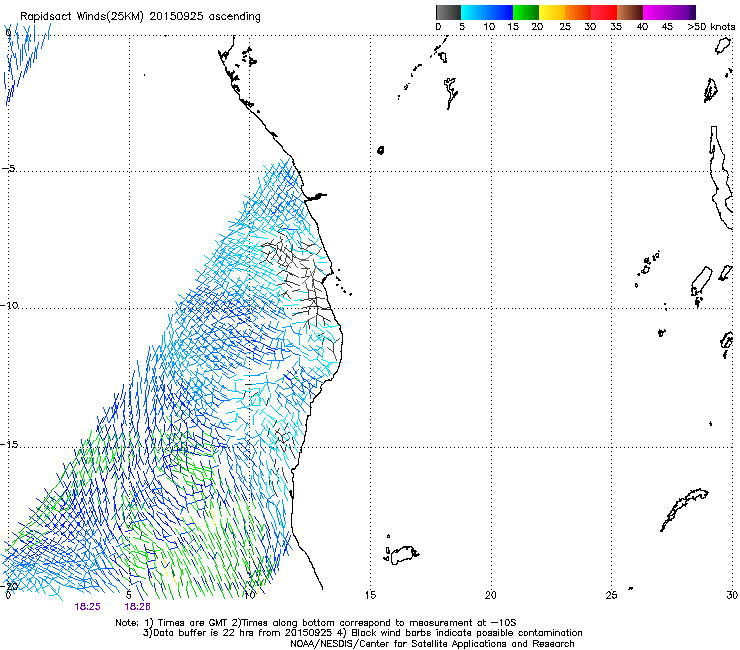Click the purple "18:25" pass time label
The height and width of the screenshot is (650, 740).
click(87, 607)
